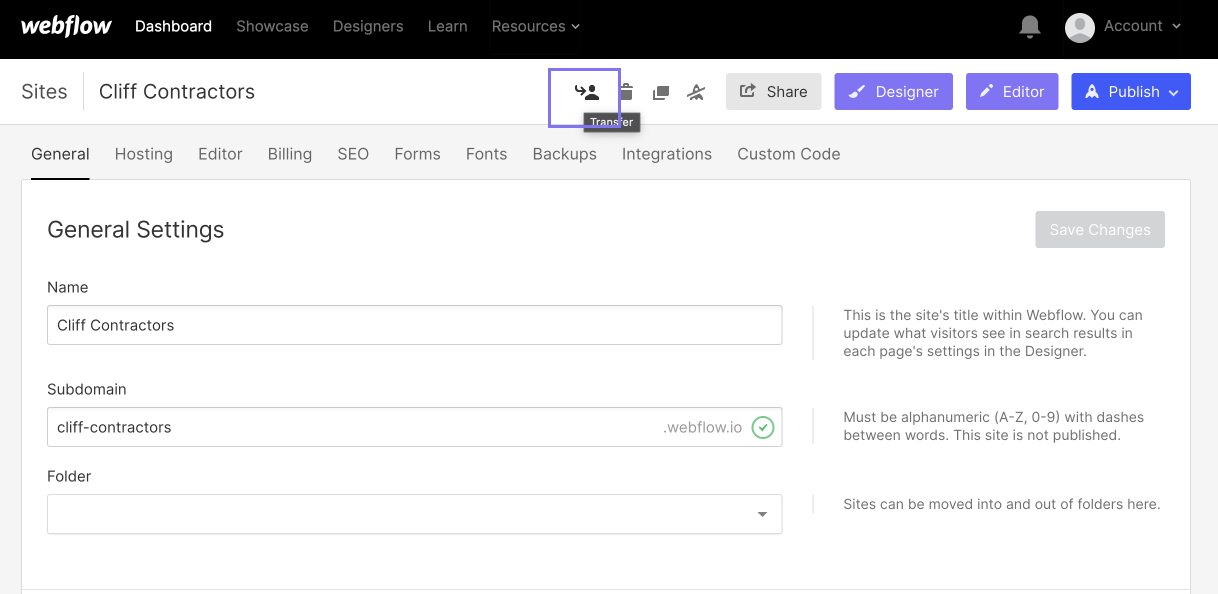The image size is (1218, 594).
Task: Click the .webflow.io suffix text
Action: pyautogui.click(x=703, y=428)
